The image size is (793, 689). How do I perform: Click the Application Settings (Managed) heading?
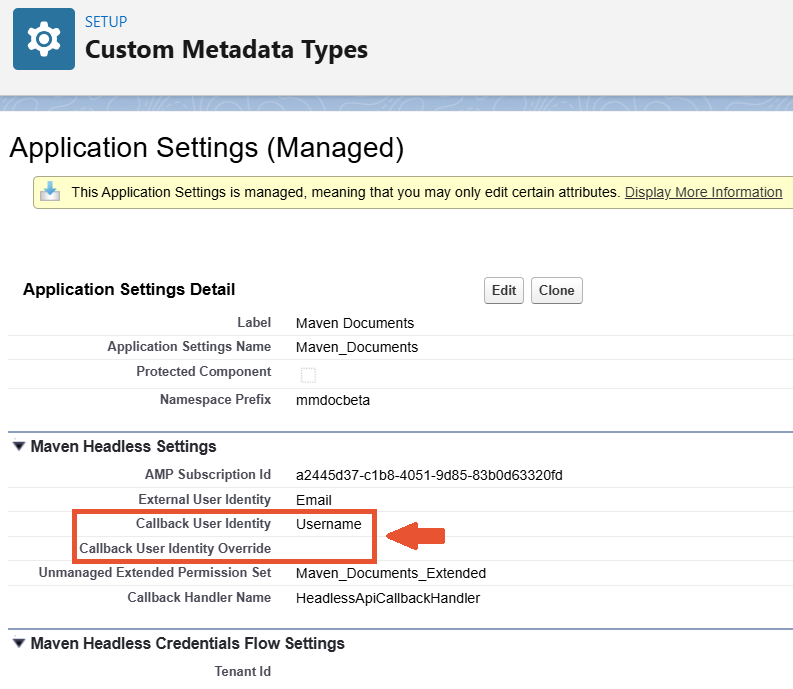206,148
